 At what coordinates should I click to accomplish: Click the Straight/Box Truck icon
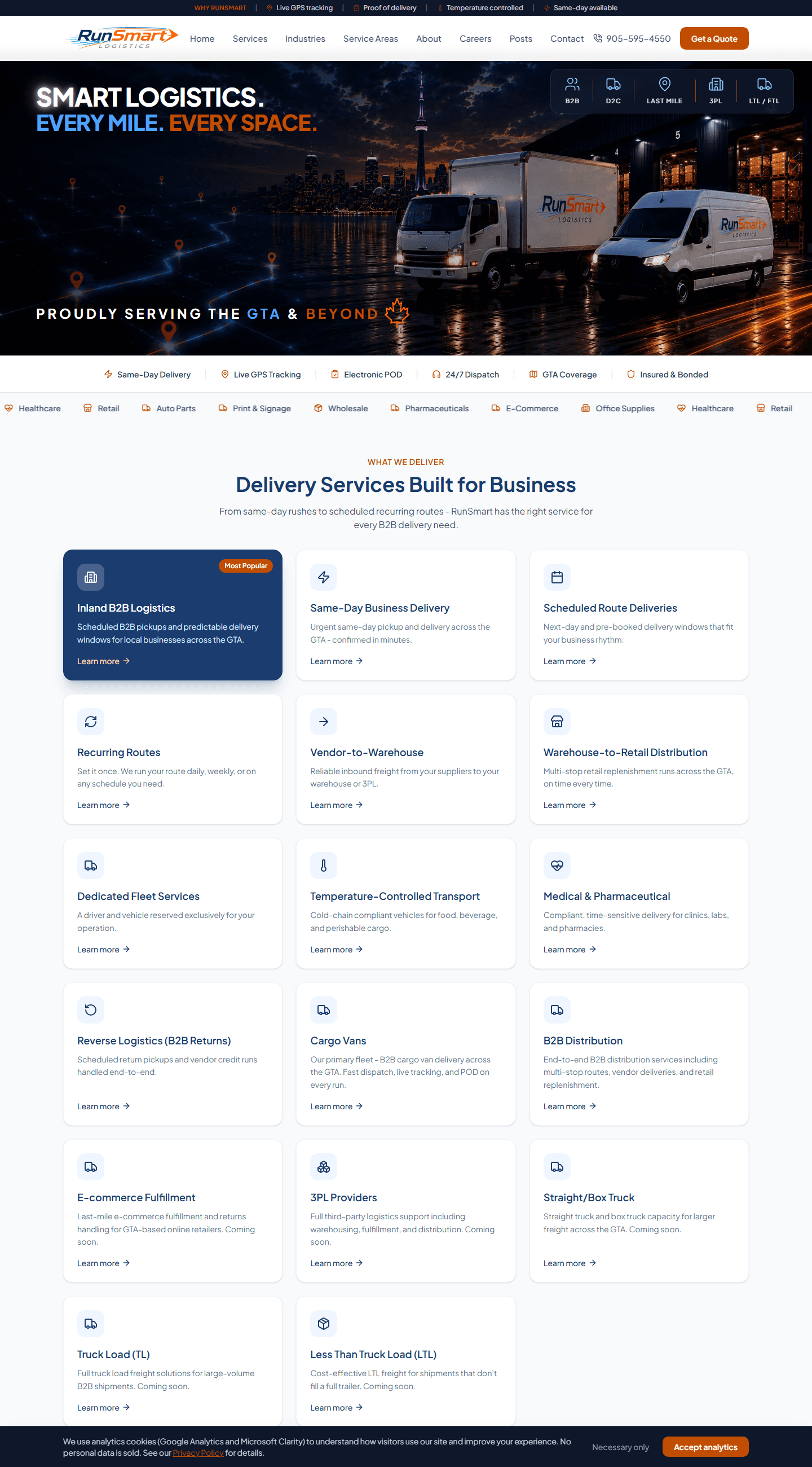(x=557, y=1167)
